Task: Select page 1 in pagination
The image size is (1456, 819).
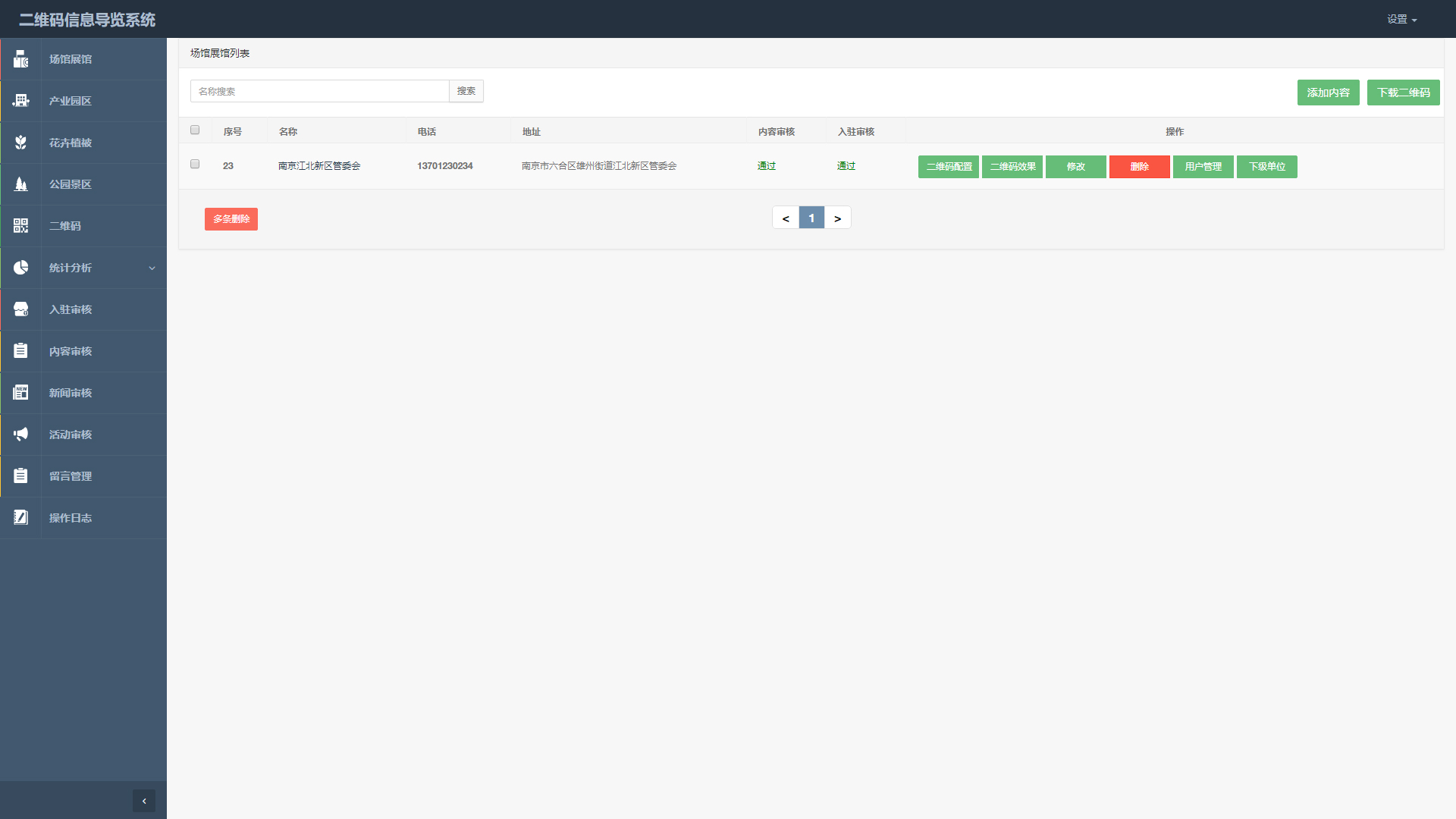Action: (811, 218)
